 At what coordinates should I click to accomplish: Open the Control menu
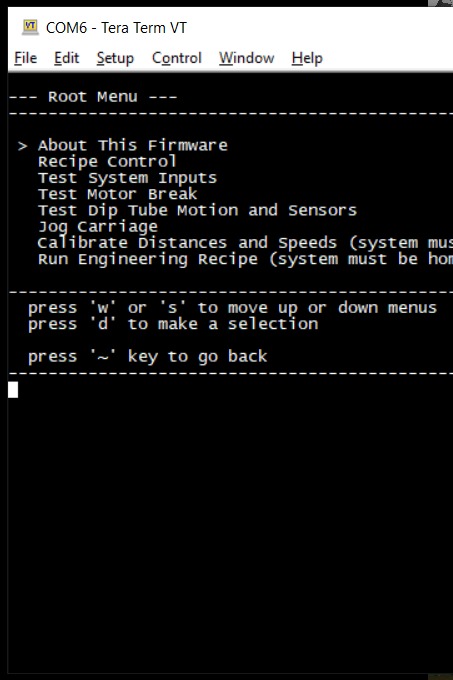(x=177, y=58)
